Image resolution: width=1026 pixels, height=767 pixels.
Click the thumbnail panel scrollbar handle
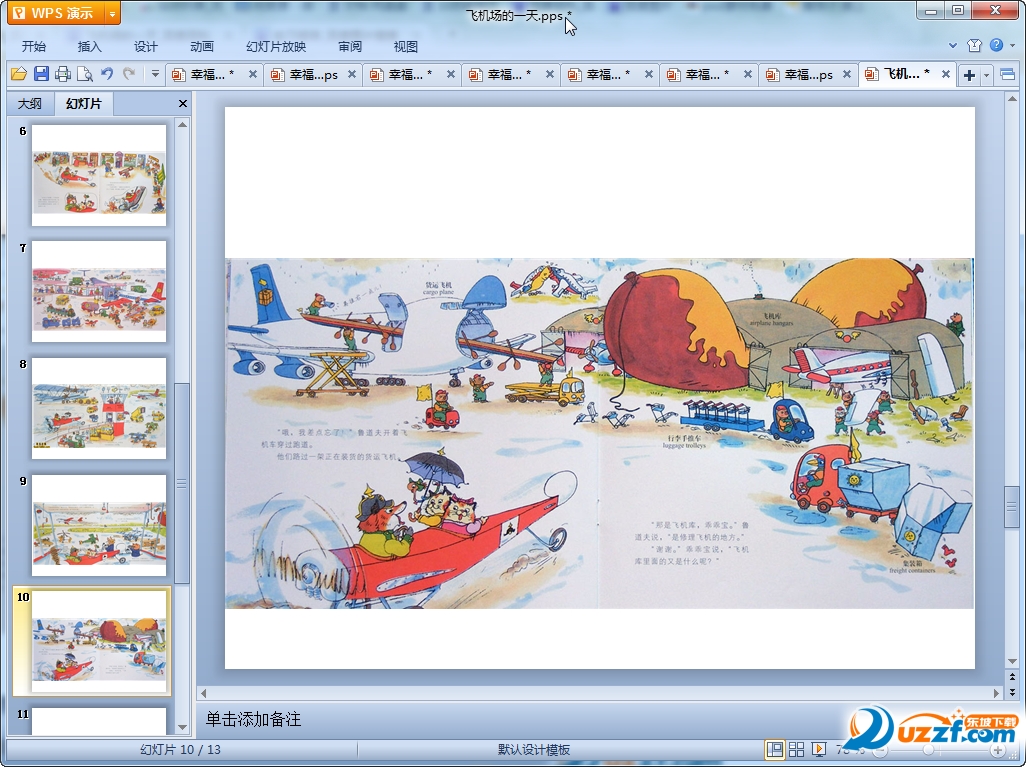[x=182, y=483]
